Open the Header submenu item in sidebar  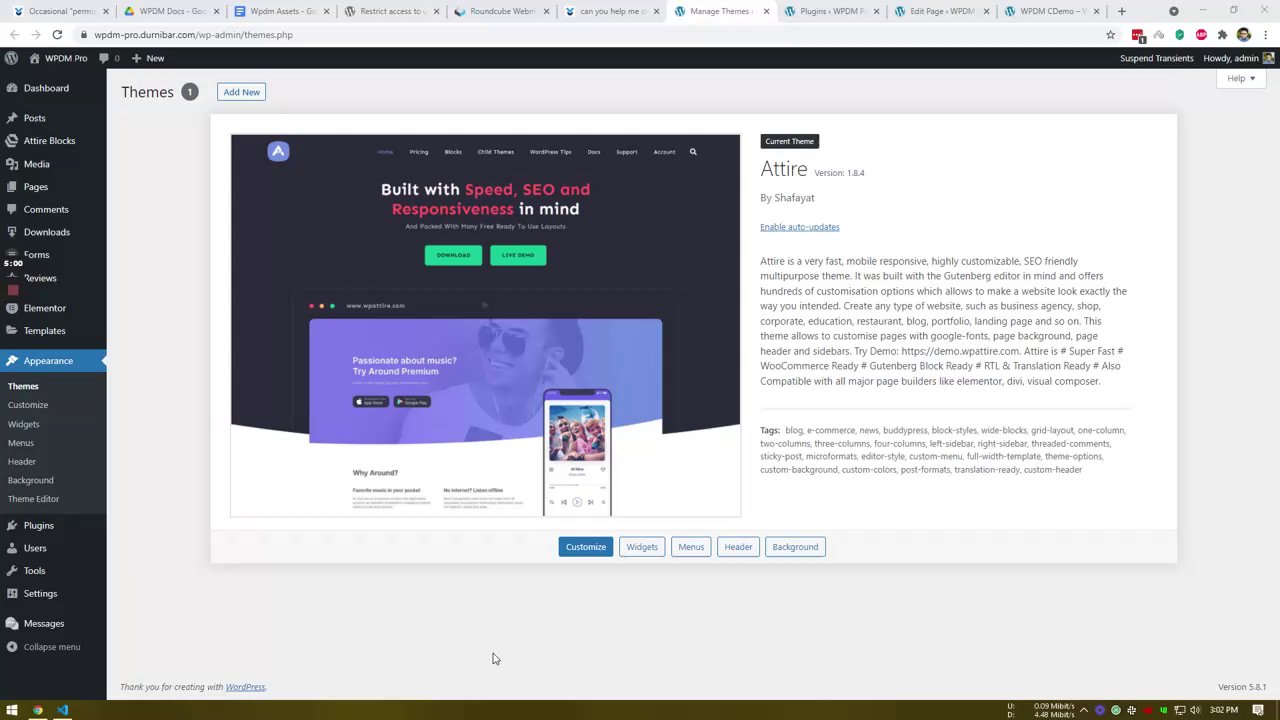[x=22, y=462]
